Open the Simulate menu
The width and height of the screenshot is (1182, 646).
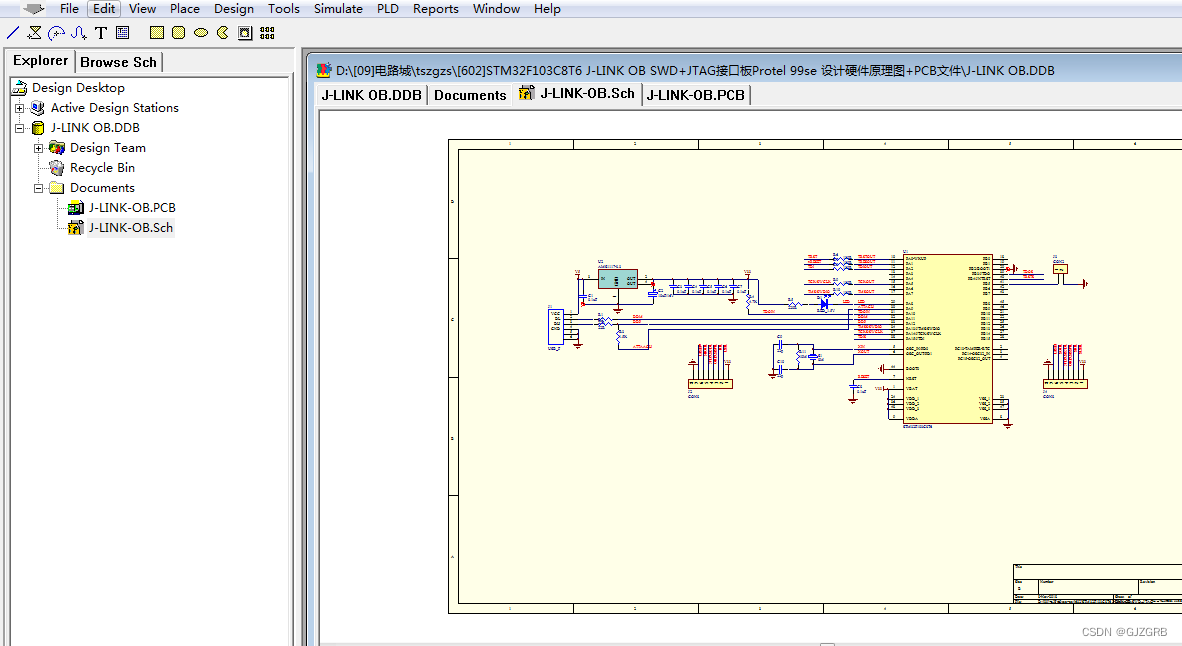click(338, 9)
